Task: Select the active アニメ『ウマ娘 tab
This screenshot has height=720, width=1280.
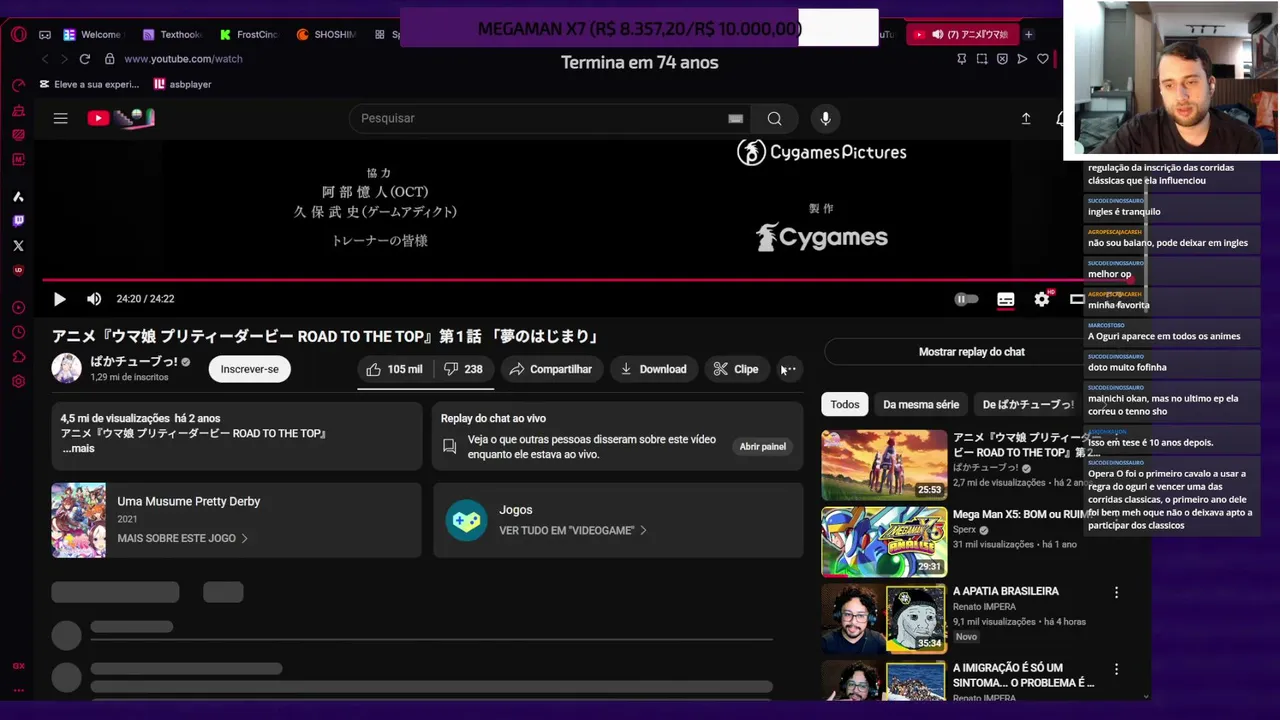Action: (962, 34)
